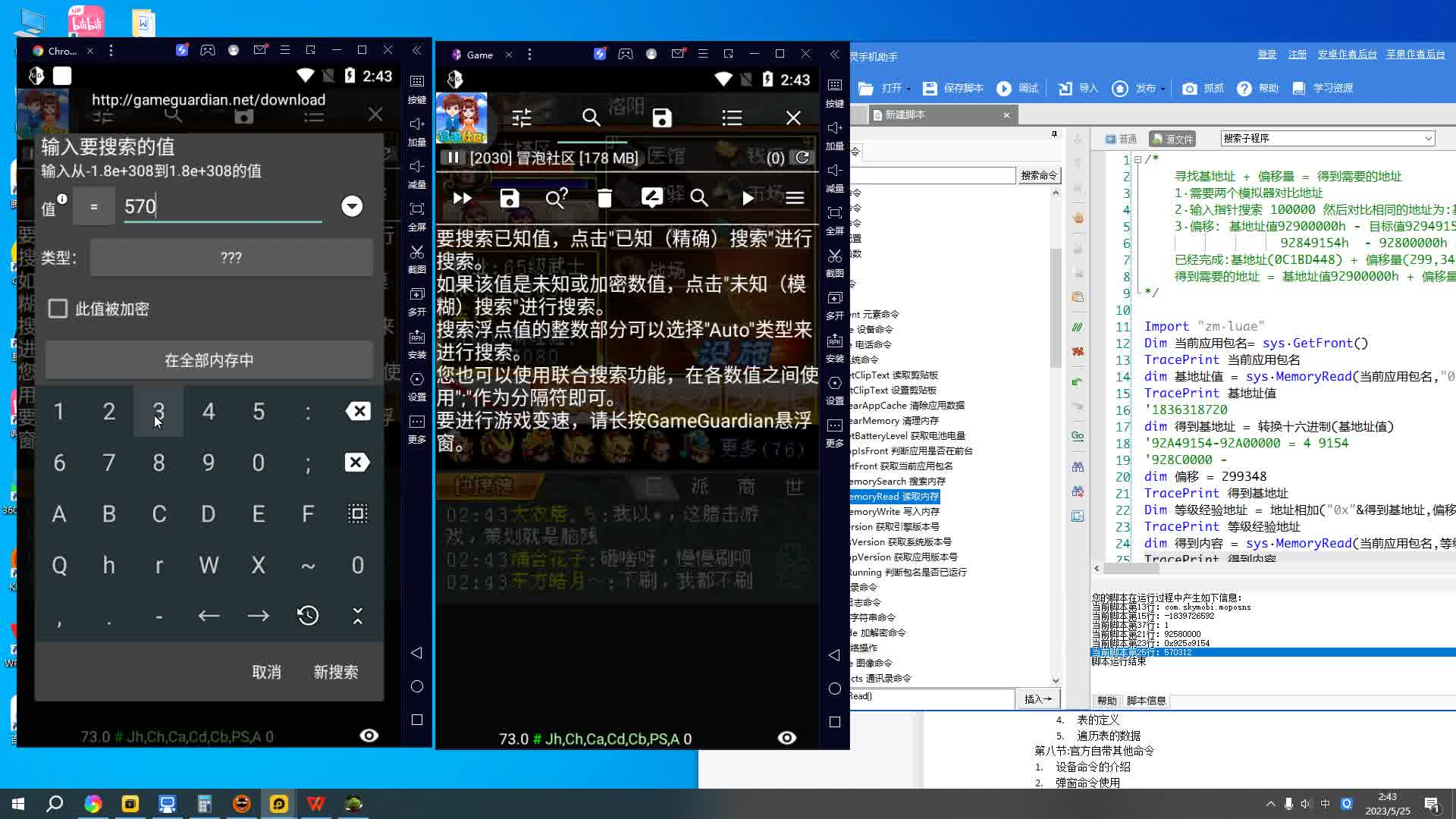Click the memory search magnifier icon

pos(700,198)
